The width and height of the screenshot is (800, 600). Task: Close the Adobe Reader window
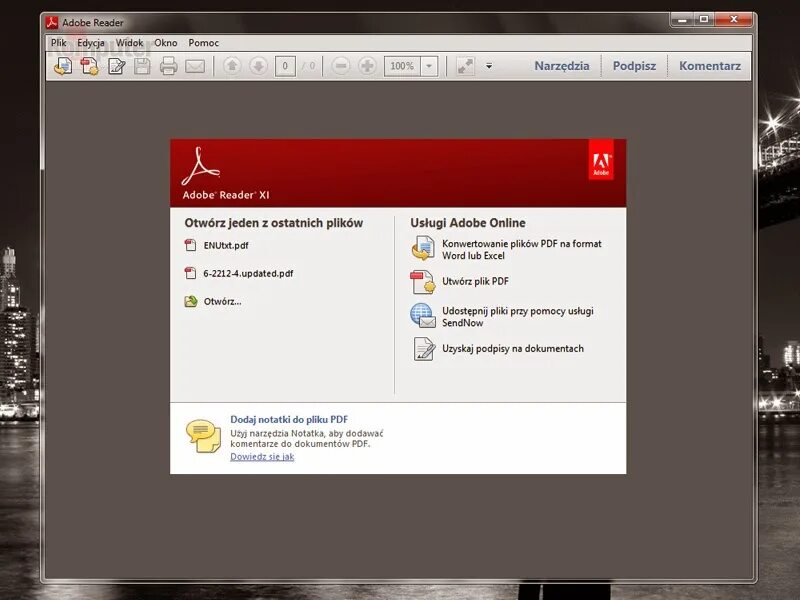click(734, 20)
